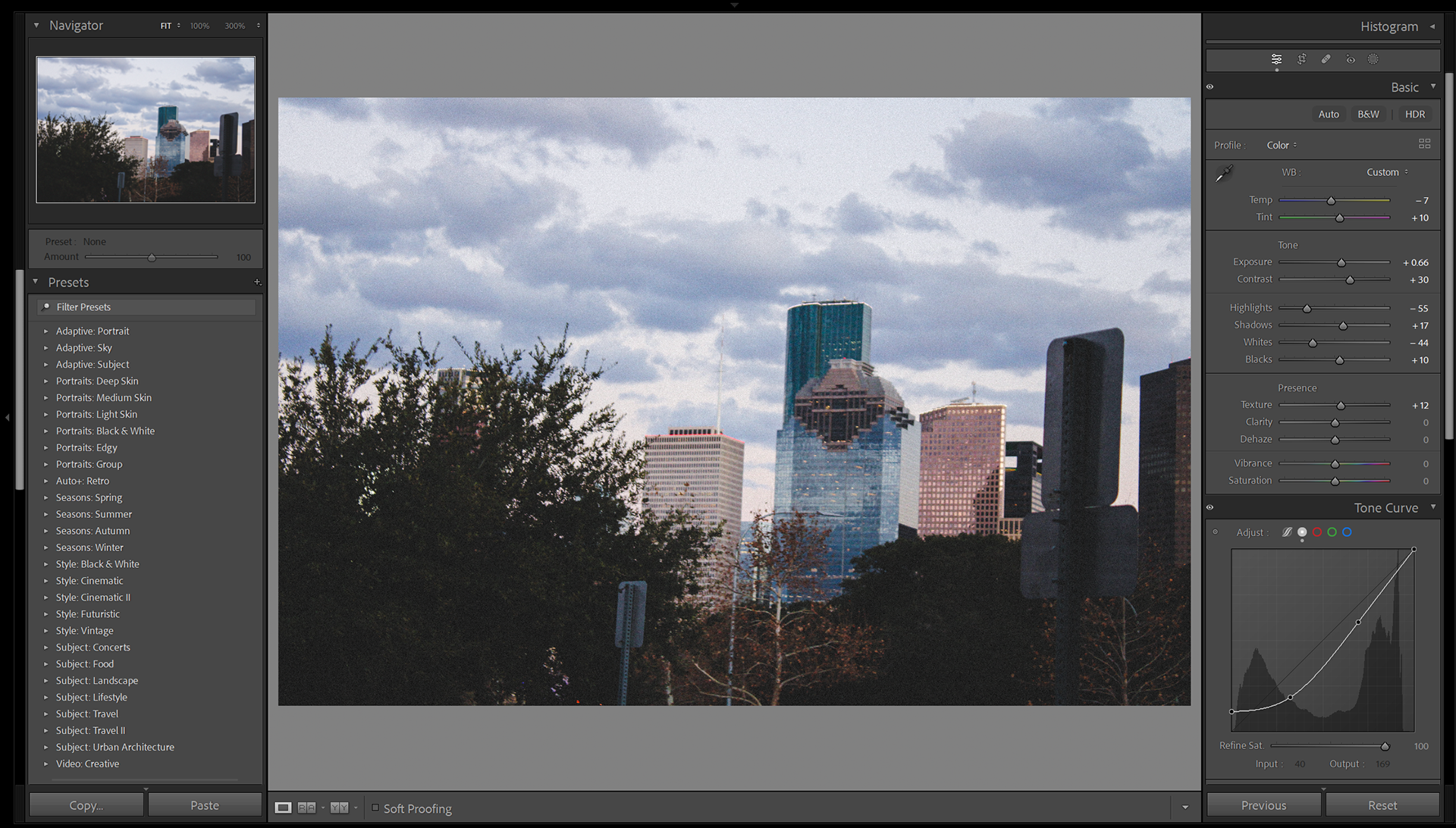The height and width of the screenshot is (828, 1456).
Task: Pick the White Balance eyedropper tool
Action: [1224, 174]
